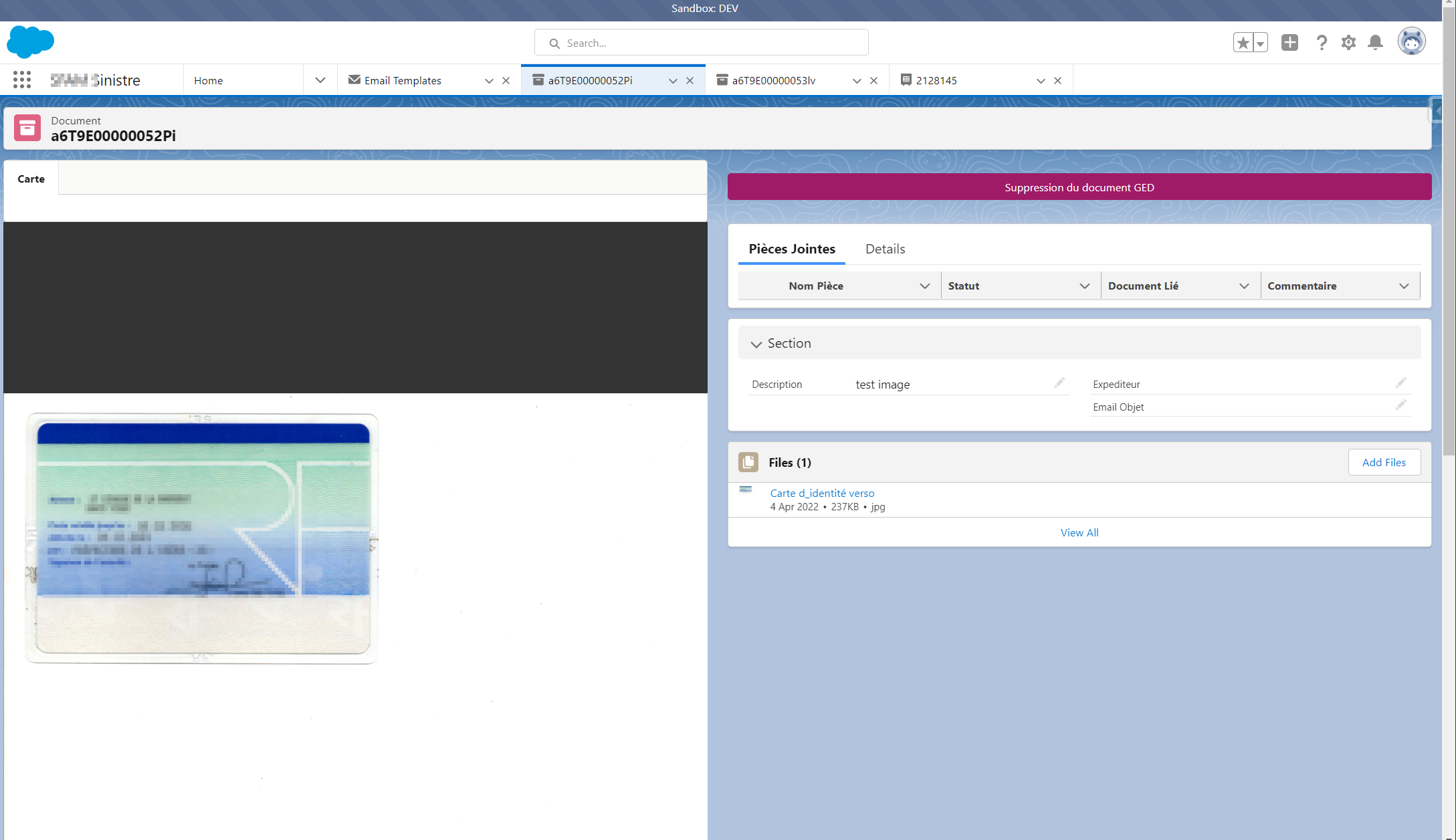Open favorites list dropdown arrow
Screen dimensions: 1456x840
pyautogui.click(x=1260, y=43)
